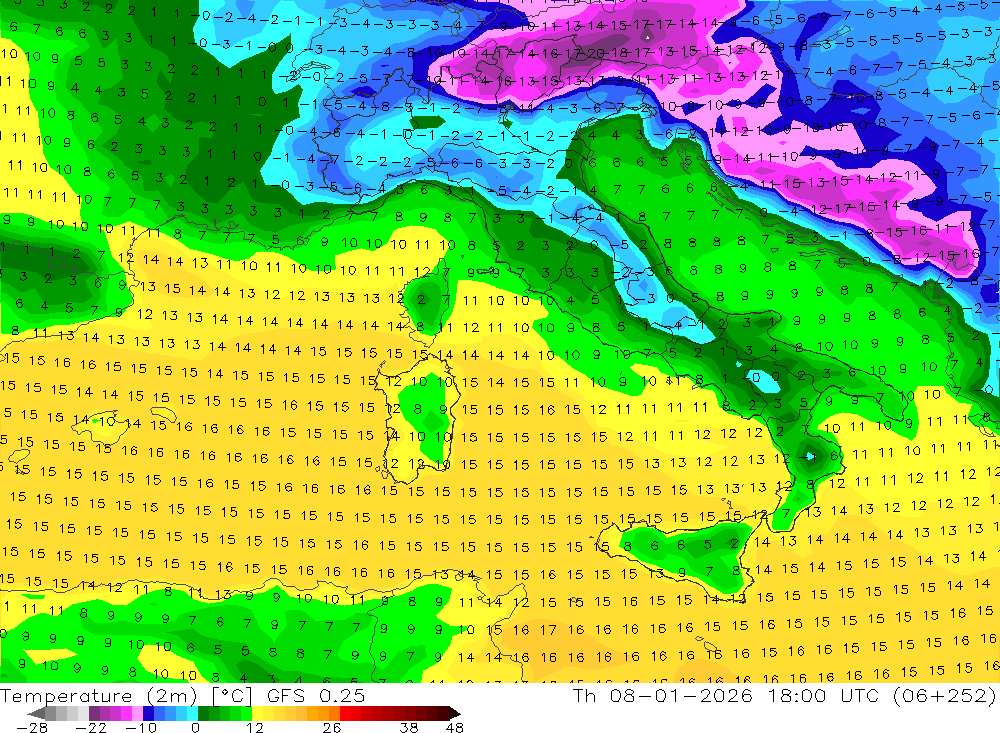Viewport: 1000px width, 733px height.
Task: Click the "GFS 0.25" model label
Action: pos(316,695)
